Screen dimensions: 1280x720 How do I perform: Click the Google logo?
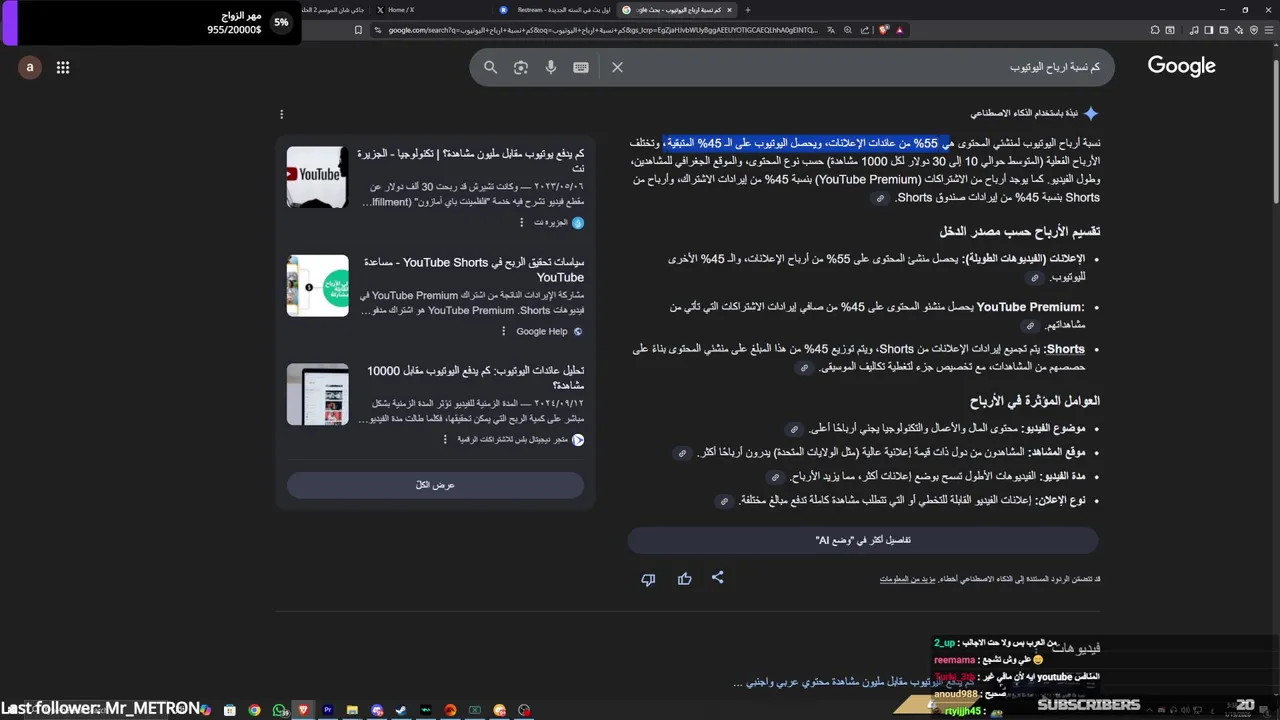point(1181,66)
